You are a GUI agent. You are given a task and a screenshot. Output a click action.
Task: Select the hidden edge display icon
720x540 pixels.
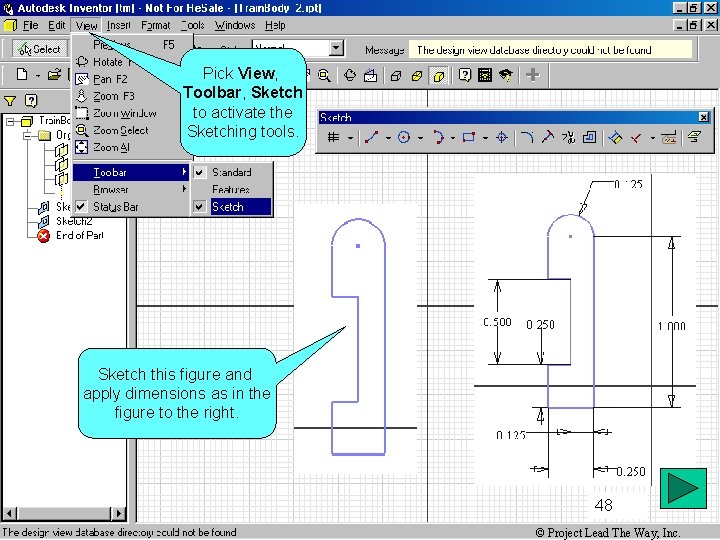[417, 76]
